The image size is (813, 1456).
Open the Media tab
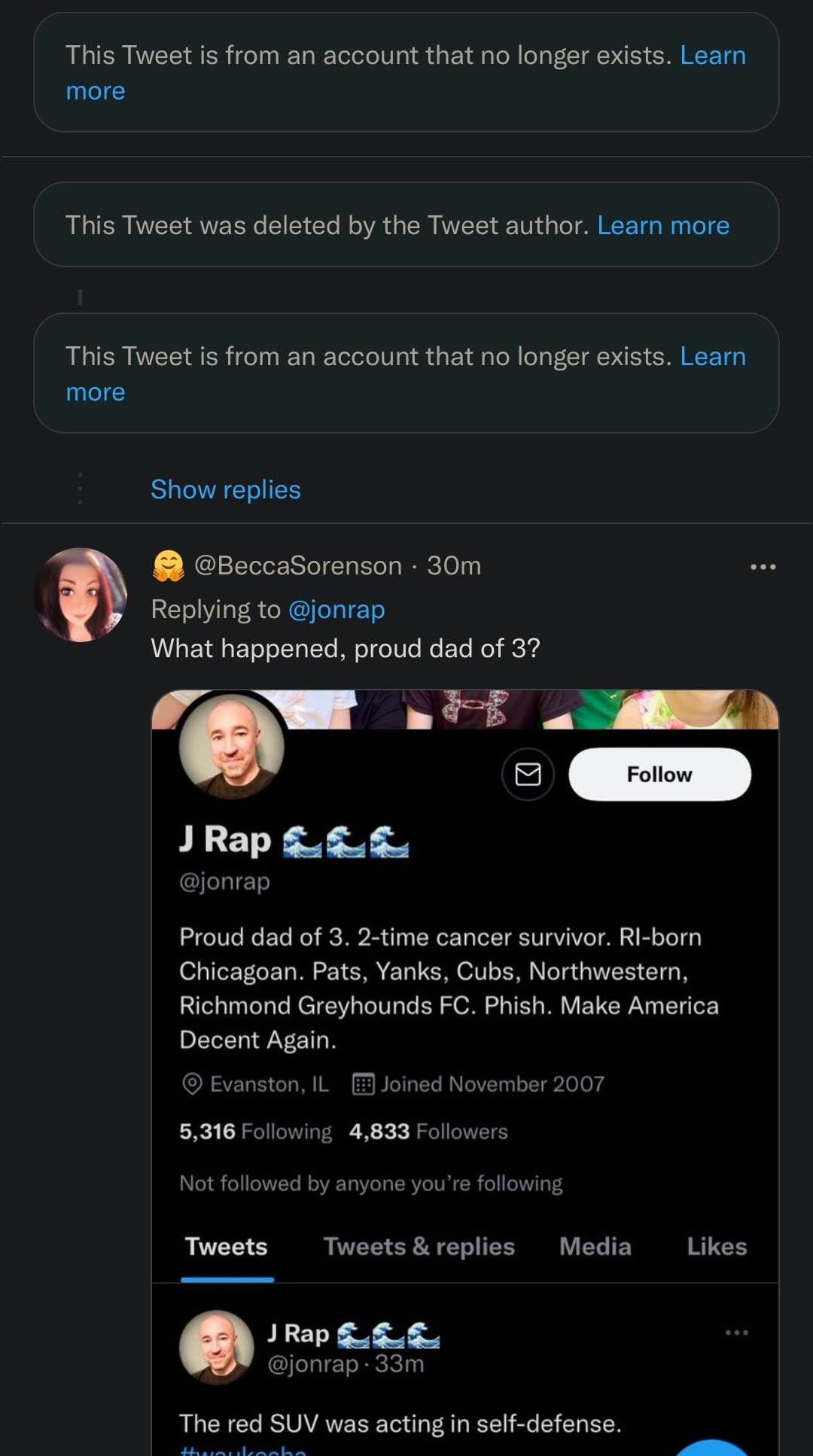(x=595, y=1247)
